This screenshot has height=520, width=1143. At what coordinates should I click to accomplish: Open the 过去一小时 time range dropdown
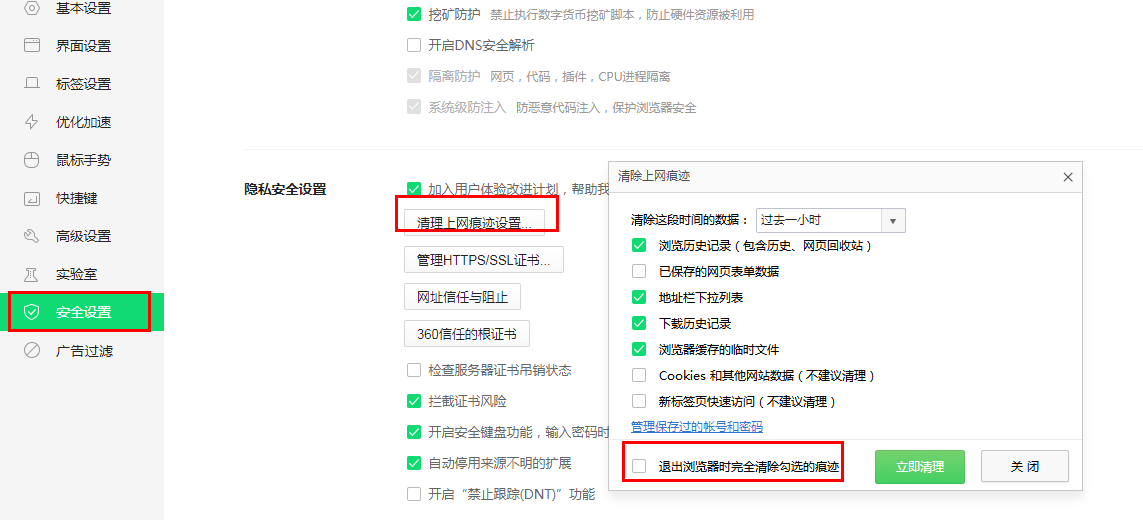[830, 220]
